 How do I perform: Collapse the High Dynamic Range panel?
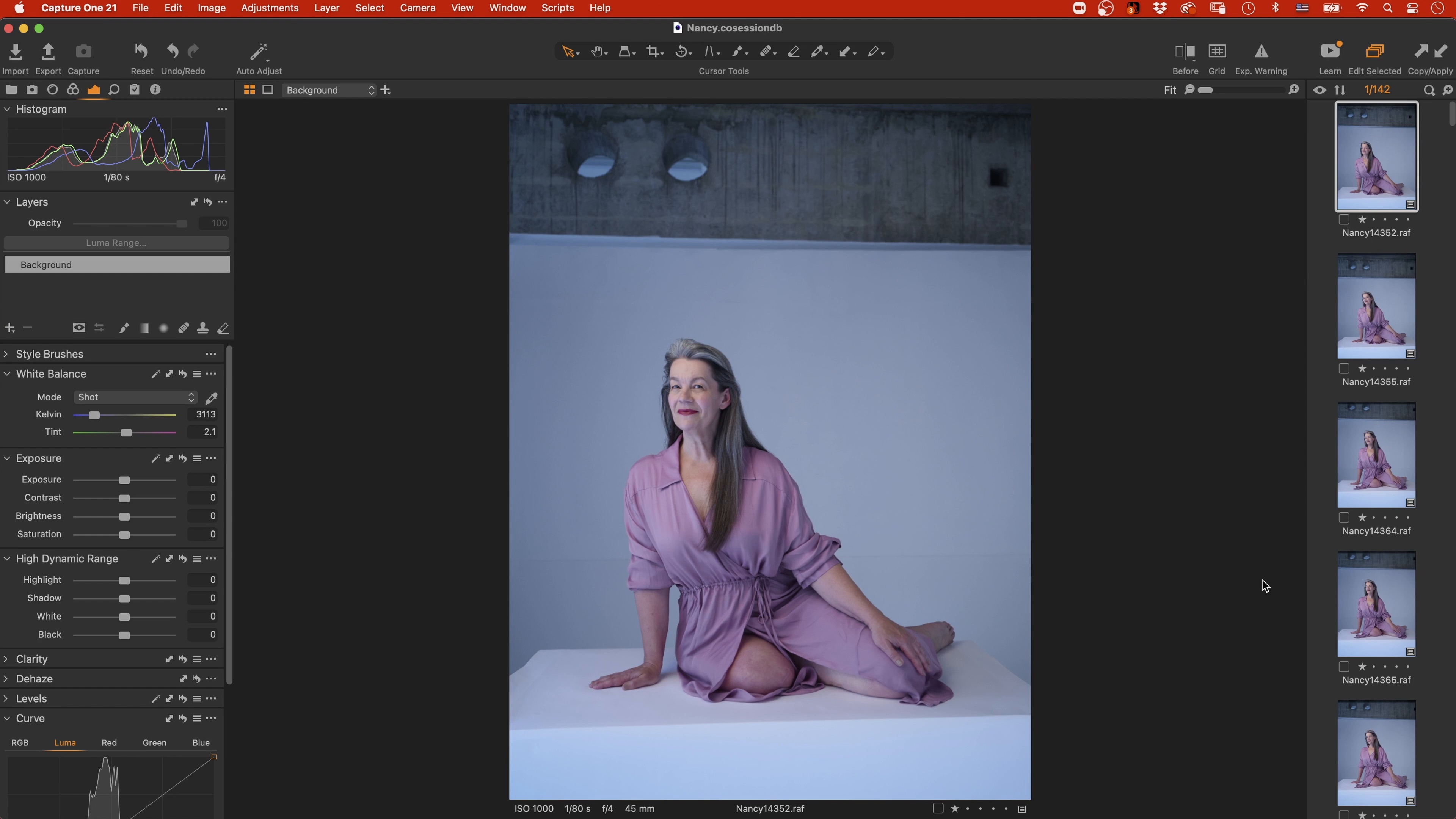click(7, 559)
